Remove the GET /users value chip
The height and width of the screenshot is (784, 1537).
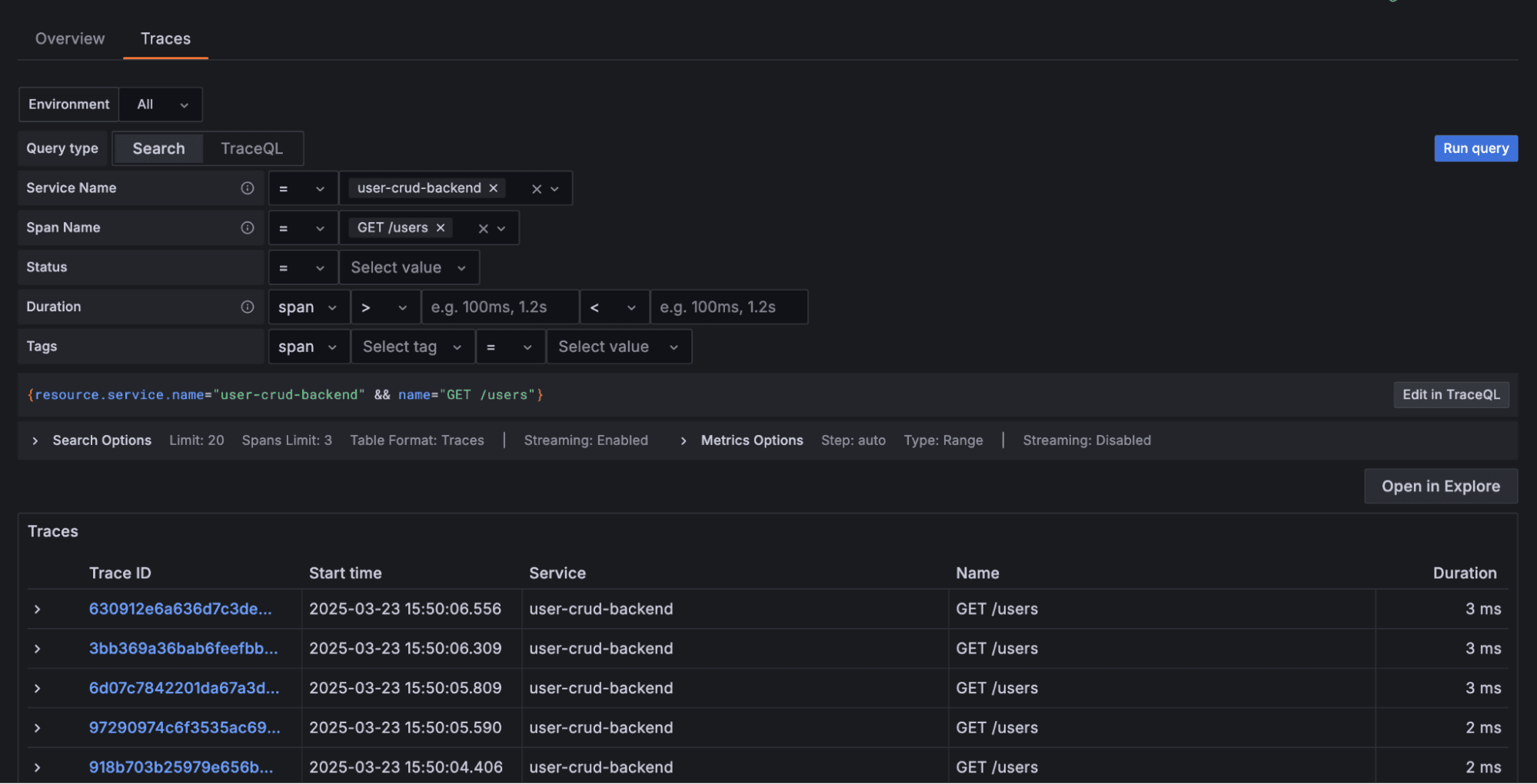coord(440,228)
